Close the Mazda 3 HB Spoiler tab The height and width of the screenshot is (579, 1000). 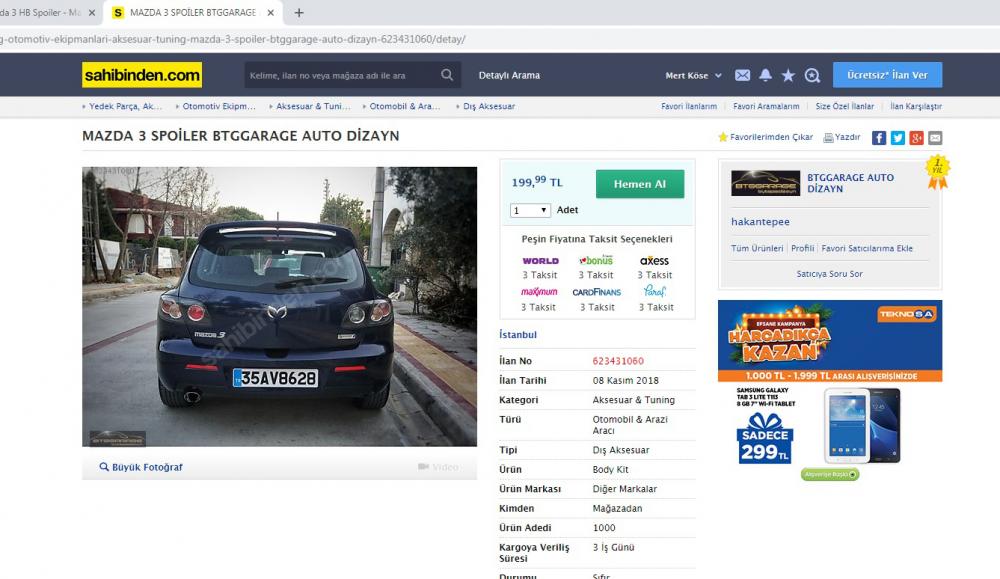point(92,13)
